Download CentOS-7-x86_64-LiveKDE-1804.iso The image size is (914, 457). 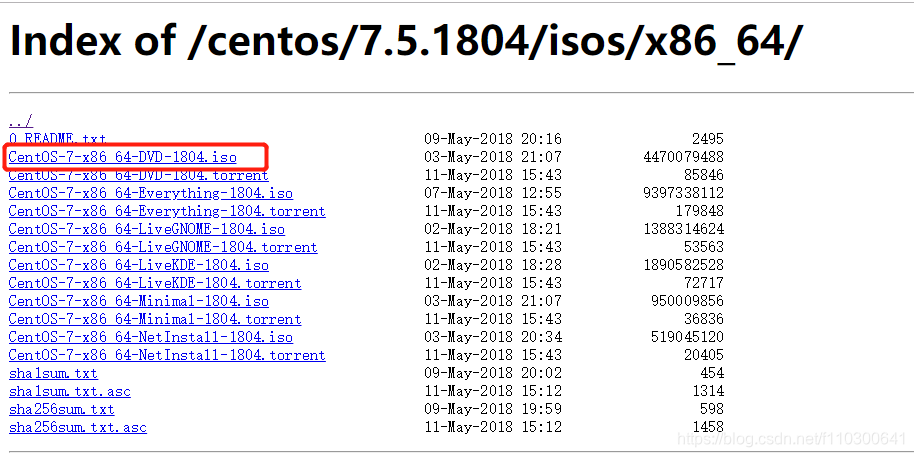click(139, 265)
